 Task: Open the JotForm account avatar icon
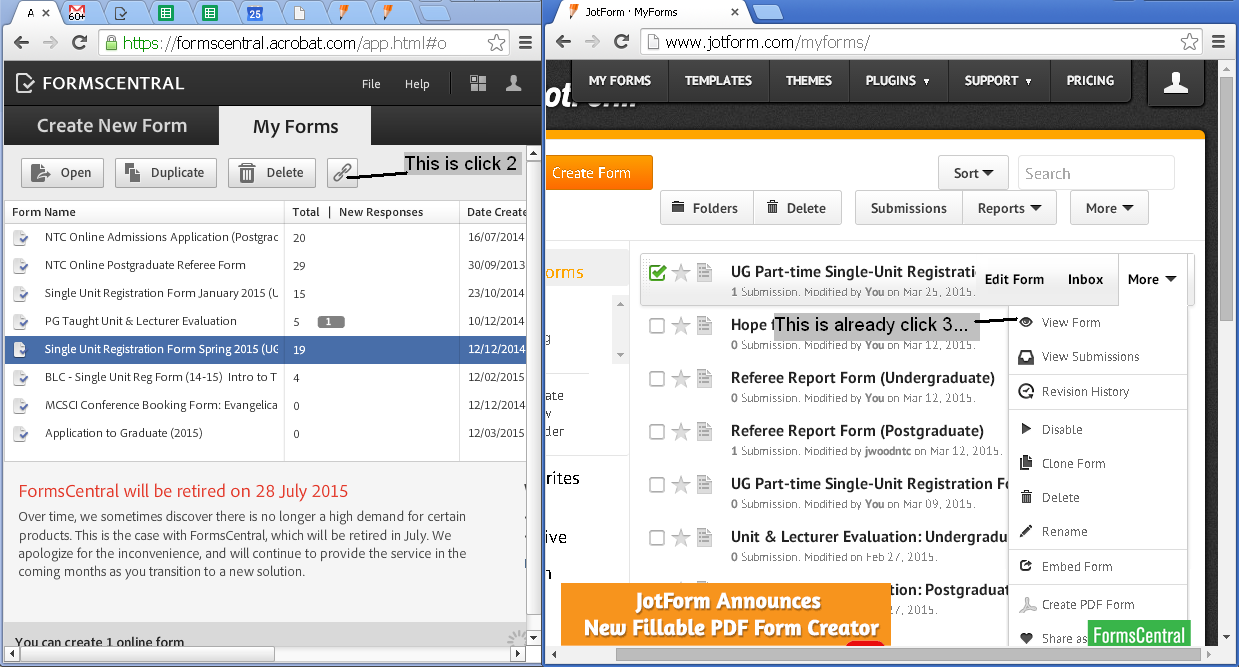pos(1176,83)
